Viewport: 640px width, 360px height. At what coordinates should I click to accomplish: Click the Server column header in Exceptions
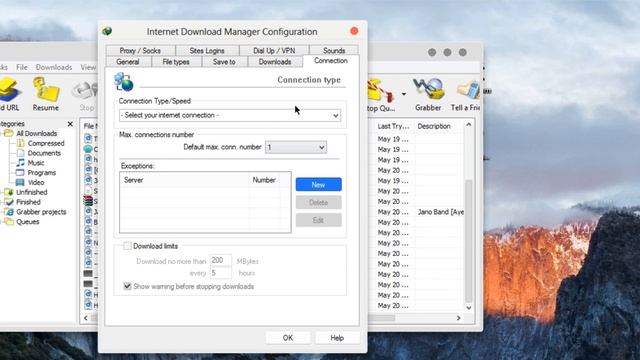(x=184, y=180)
